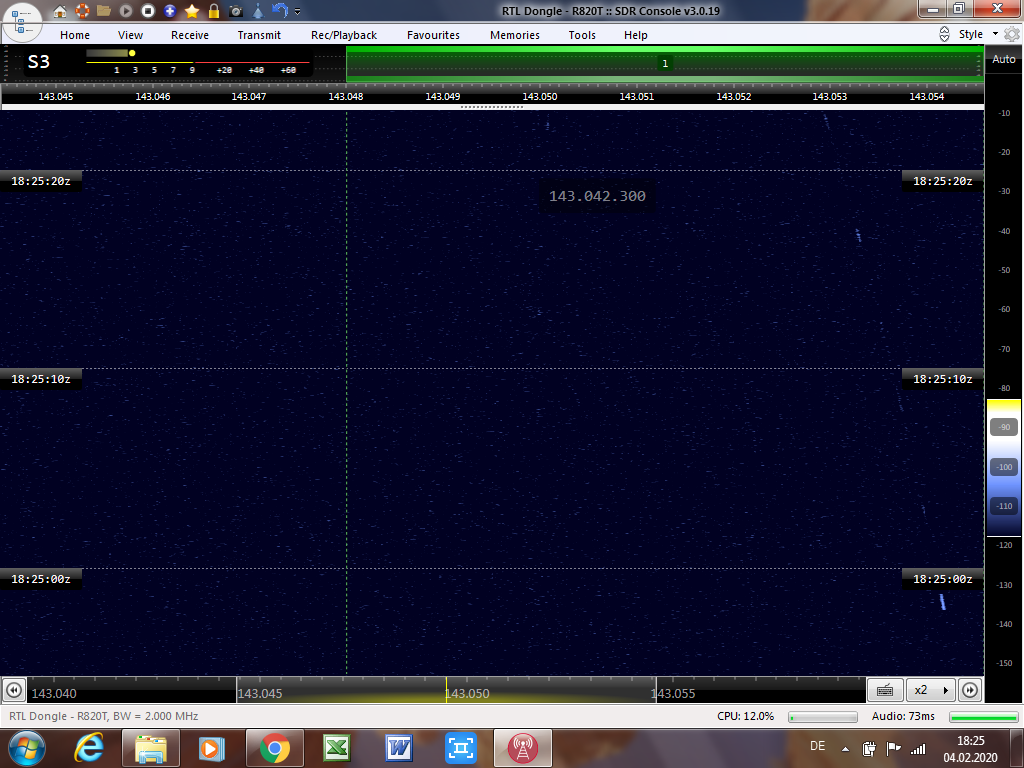Image resolution: width=1024 pixels, height=768 pixels.
Task: Click the -100 waterfall colour level handle
Action: tap(1004, 467)
